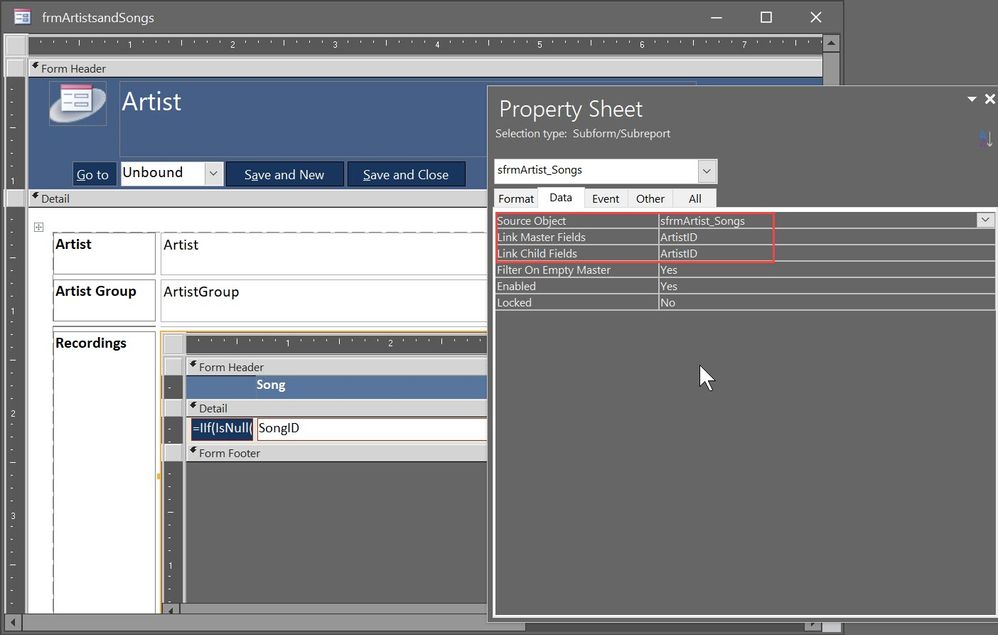Select the Artist Group label
The height and width of the screenshot is (635, 998).
(104, 300)
